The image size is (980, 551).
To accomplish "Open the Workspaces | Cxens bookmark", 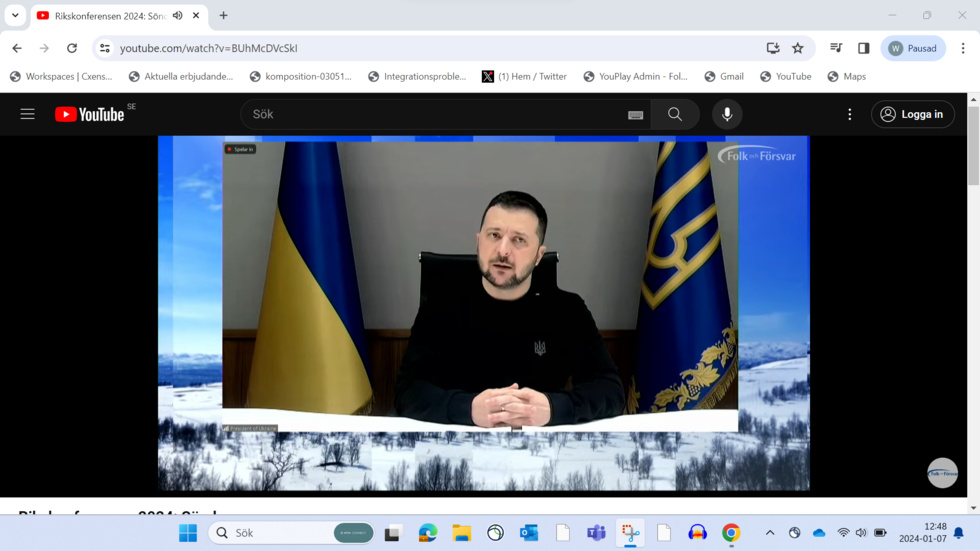I will [x=61, y=76].
